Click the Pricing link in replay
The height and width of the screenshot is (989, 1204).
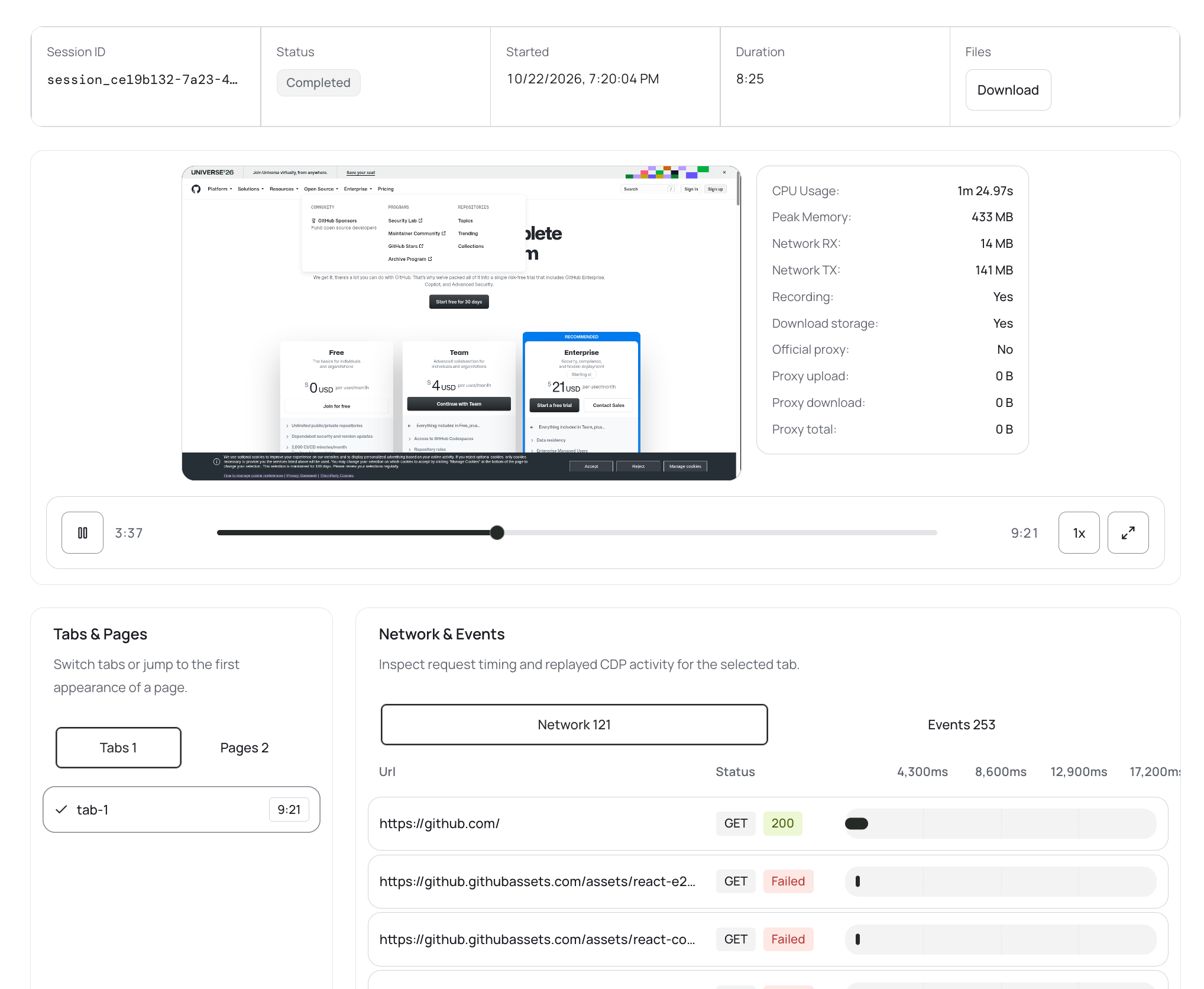[386, 189]
